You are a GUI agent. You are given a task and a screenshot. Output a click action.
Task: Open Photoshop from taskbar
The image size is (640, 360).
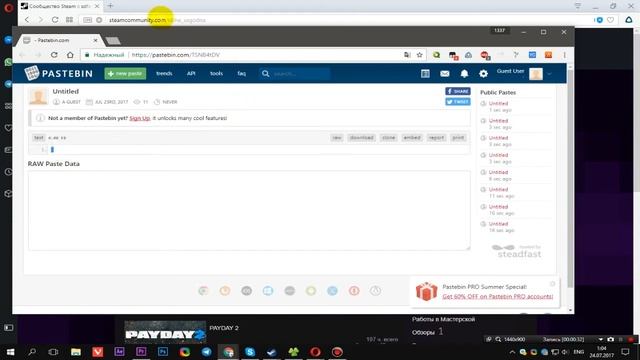pyautogui.click(x=162, y=352)
